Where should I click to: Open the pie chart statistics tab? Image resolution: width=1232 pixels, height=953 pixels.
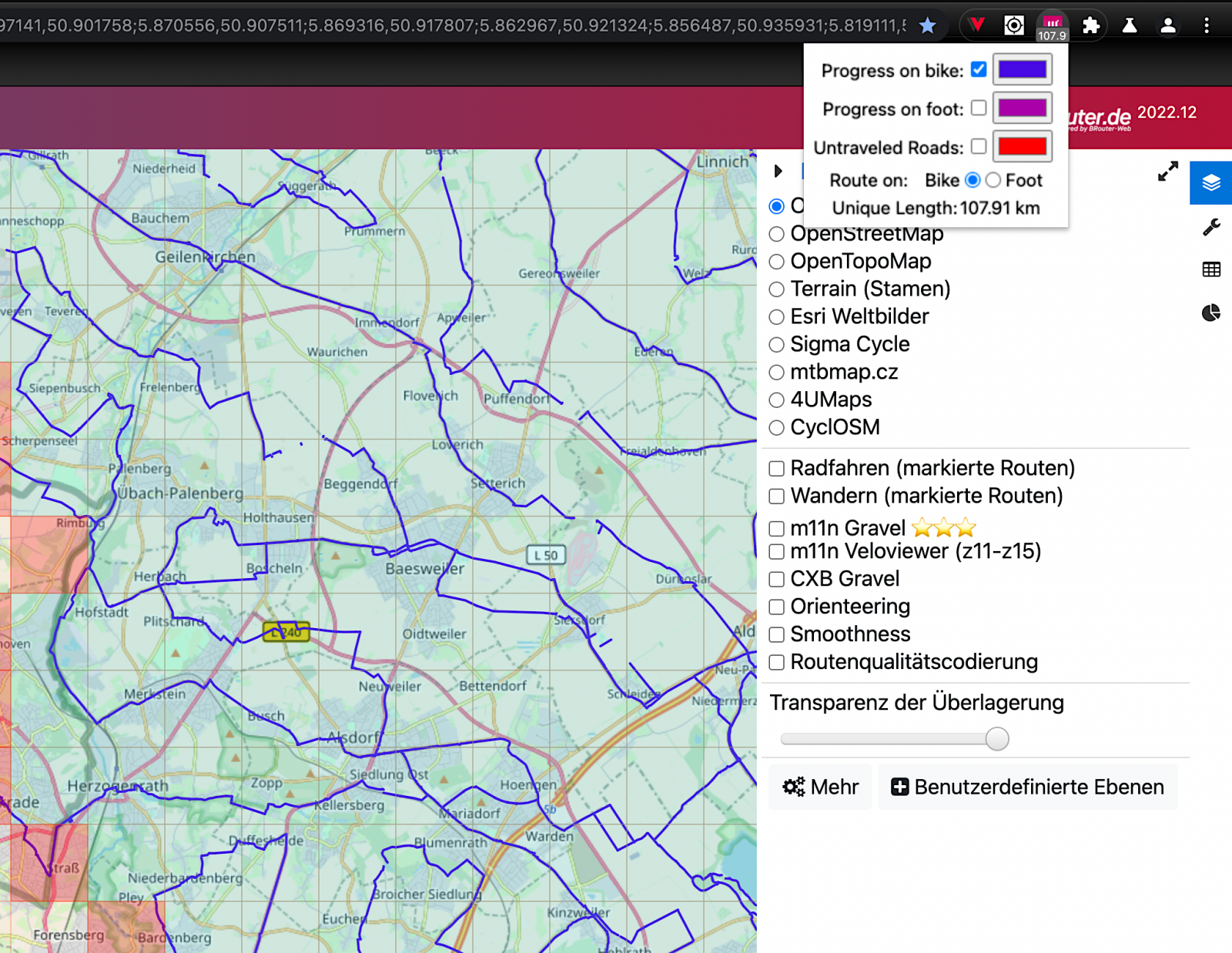(x=1210, y=313)
